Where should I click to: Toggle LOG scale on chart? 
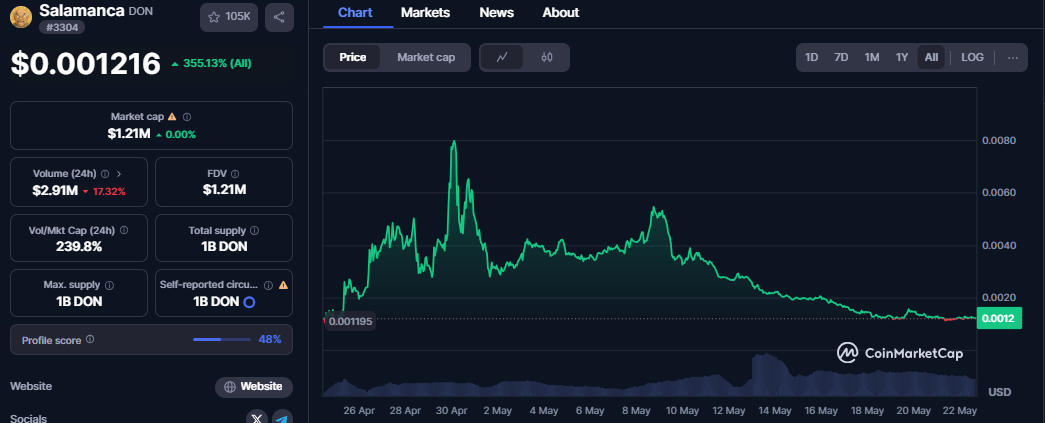point(972,57)
